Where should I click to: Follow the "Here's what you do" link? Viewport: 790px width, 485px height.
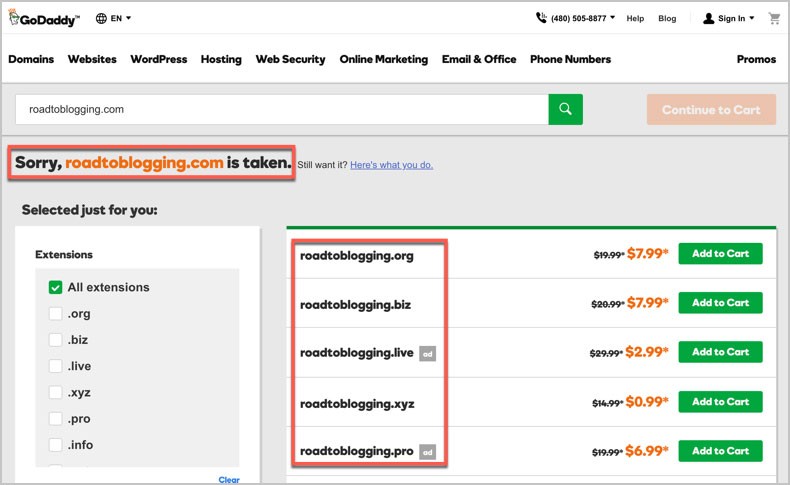pos(391,165)
